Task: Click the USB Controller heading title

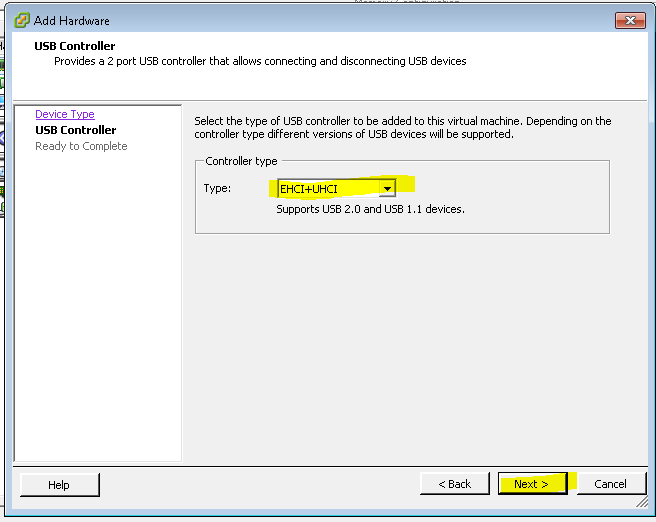Action: pos(75,46)
